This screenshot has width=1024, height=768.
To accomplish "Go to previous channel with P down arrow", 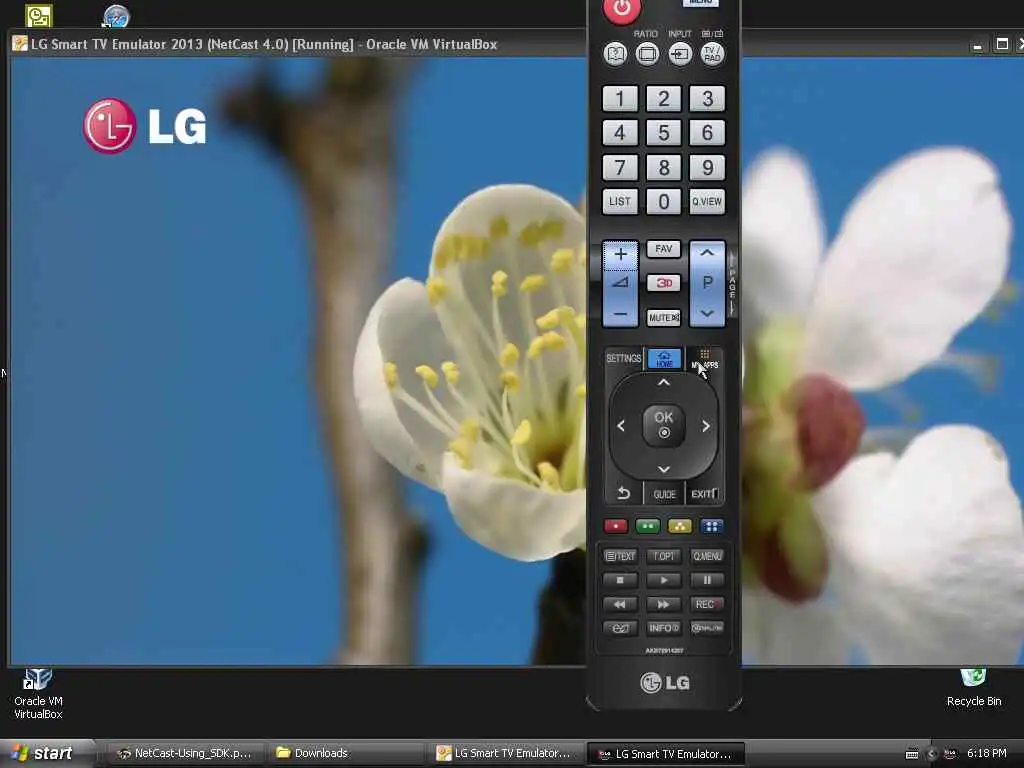I will point(707,313).
